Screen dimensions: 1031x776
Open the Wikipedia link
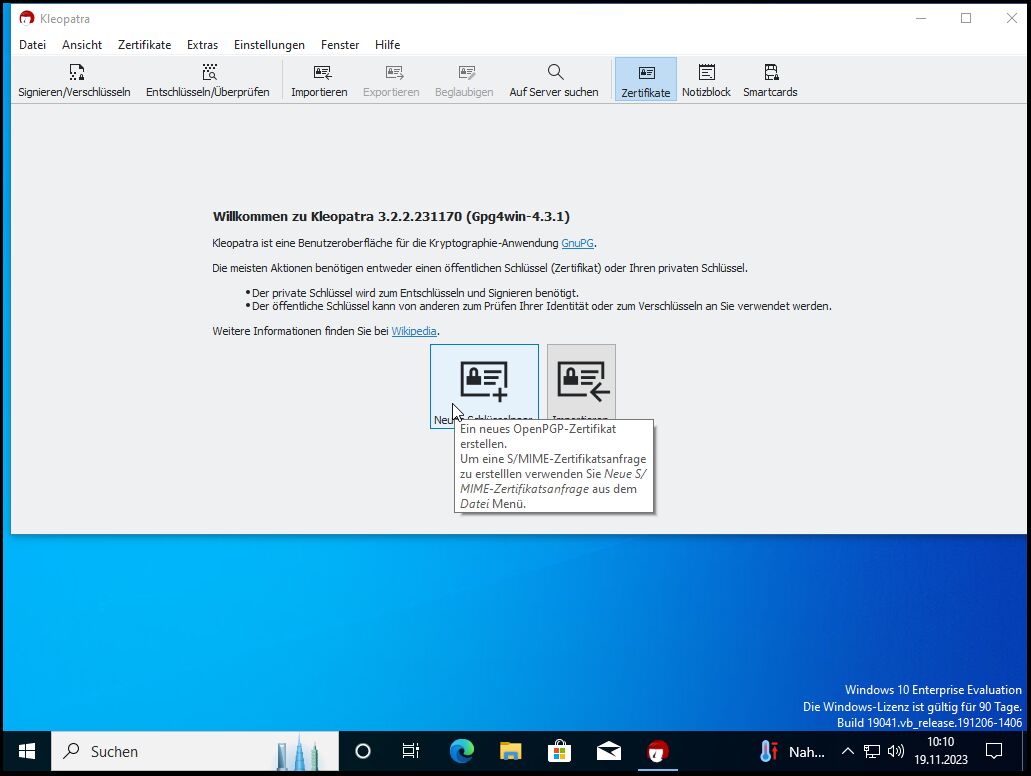click(x=414, y=331)
